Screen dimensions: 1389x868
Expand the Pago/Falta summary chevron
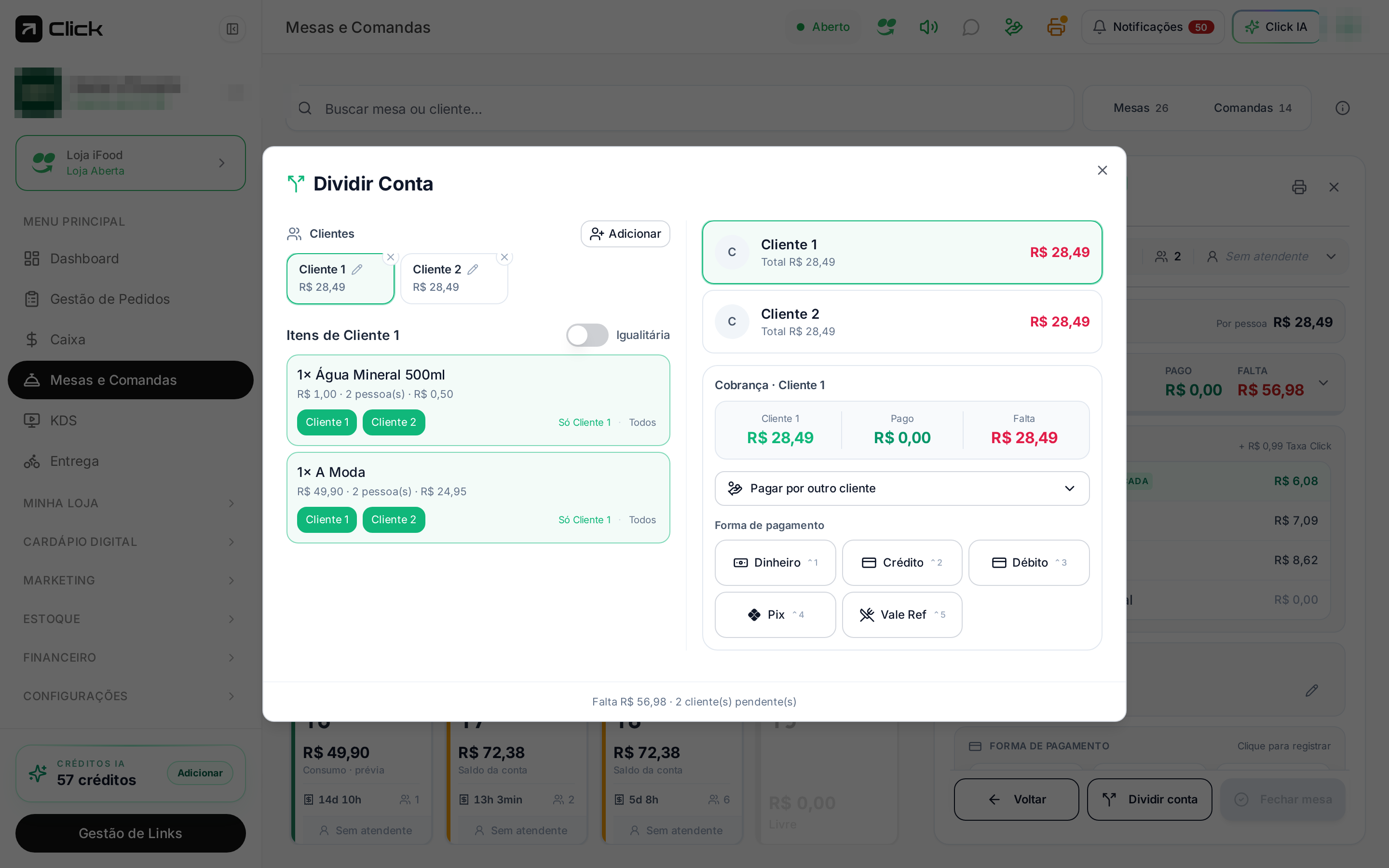[1323, 383]
